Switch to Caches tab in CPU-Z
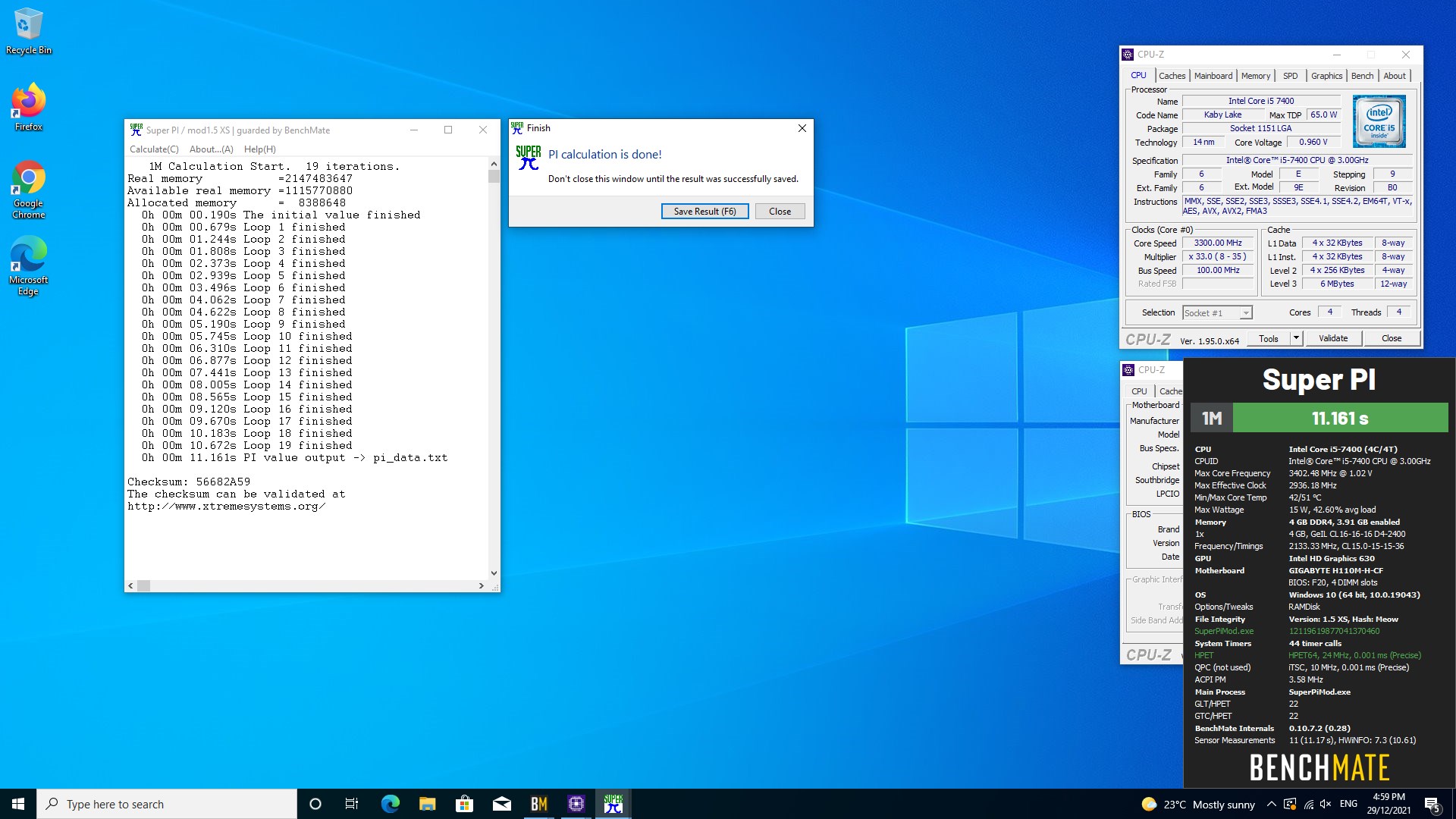Screen dimensions: 1456x819 click(x=1172, y=76)
